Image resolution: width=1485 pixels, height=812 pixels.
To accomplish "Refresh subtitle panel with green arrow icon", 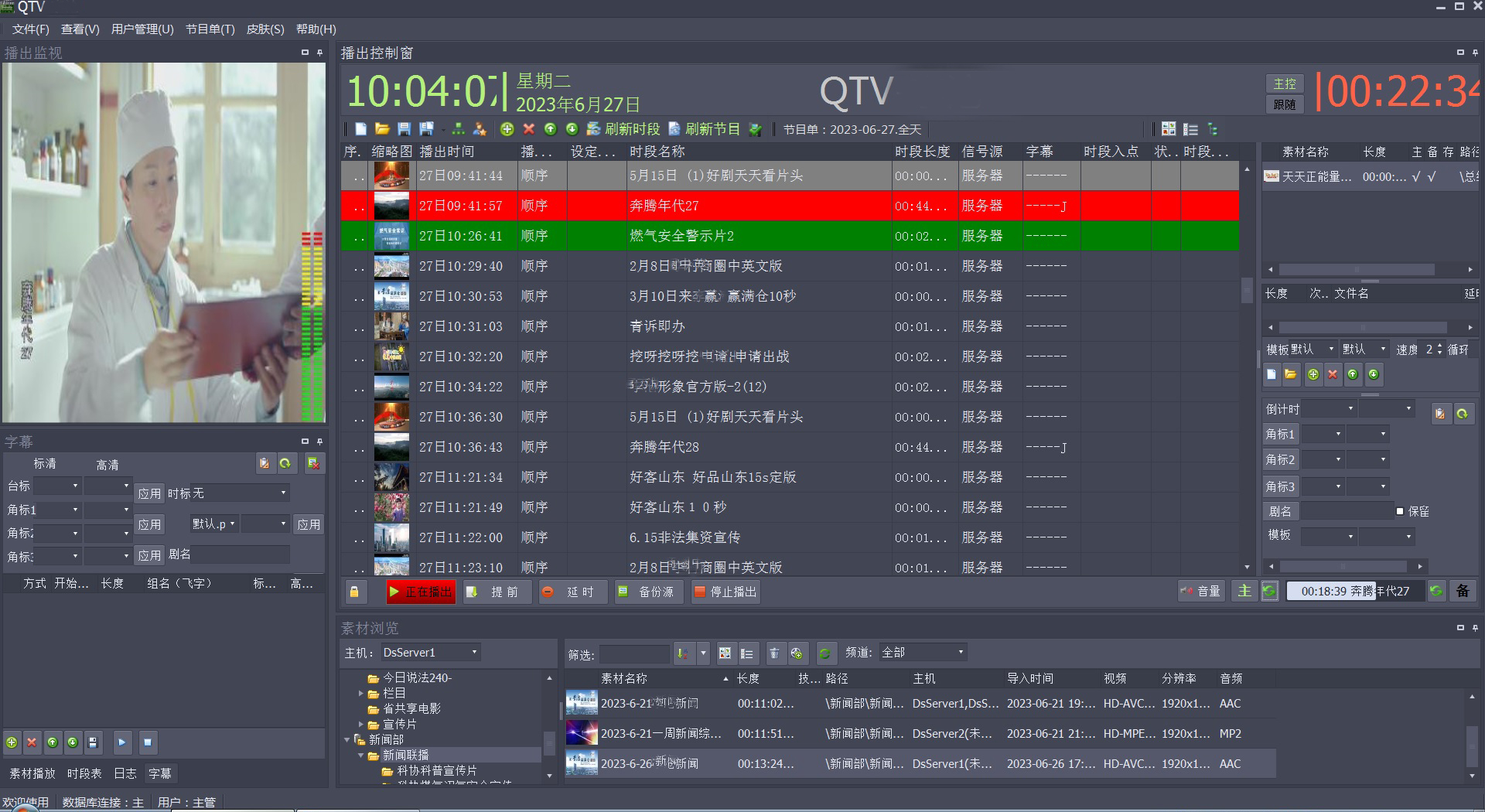I will [285, 463].
